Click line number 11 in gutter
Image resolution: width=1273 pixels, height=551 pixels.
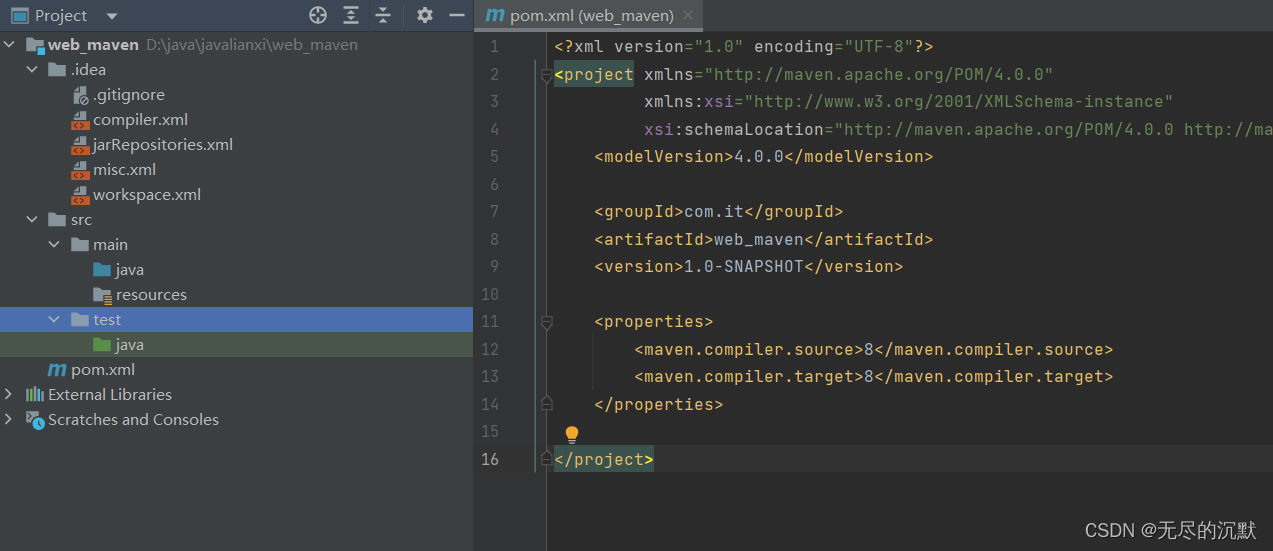click(490, 322)
